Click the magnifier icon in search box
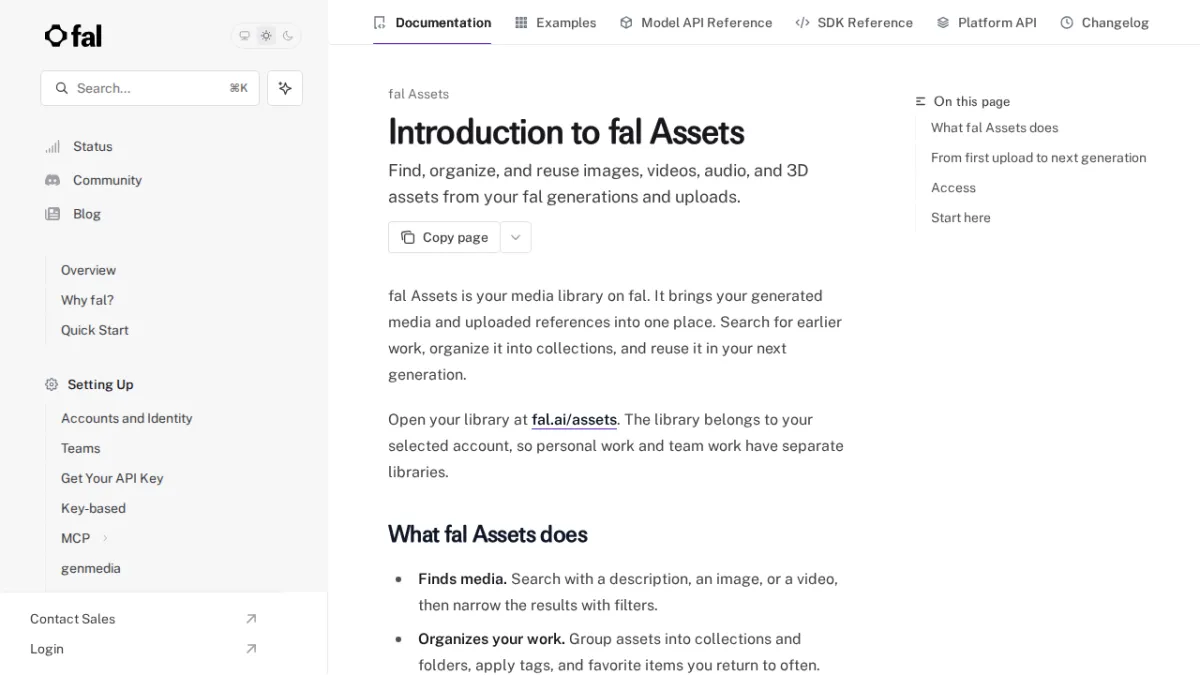 point(62,88)
